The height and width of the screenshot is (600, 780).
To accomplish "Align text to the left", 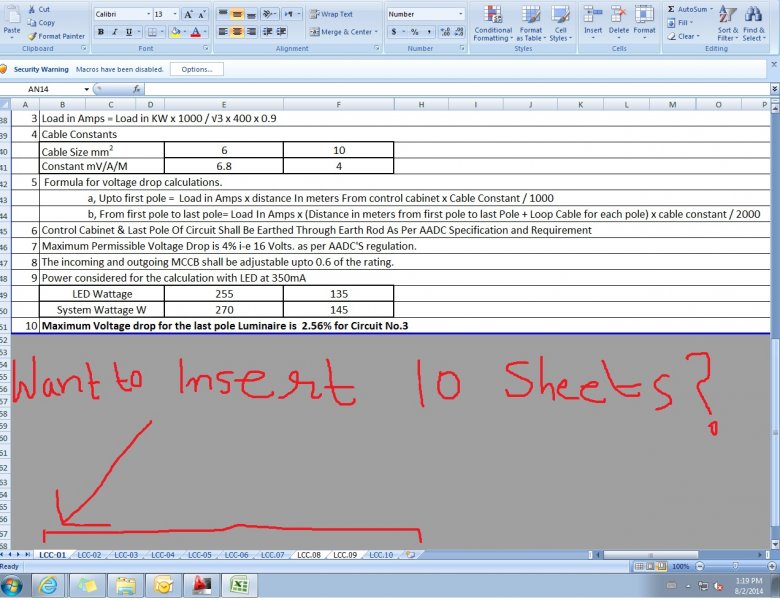I will 223,32.
